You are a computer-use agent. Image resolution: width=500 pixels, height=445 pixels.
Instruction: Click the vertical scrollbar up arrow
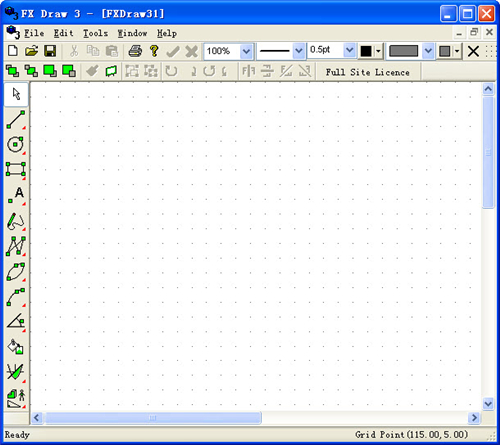488,89
